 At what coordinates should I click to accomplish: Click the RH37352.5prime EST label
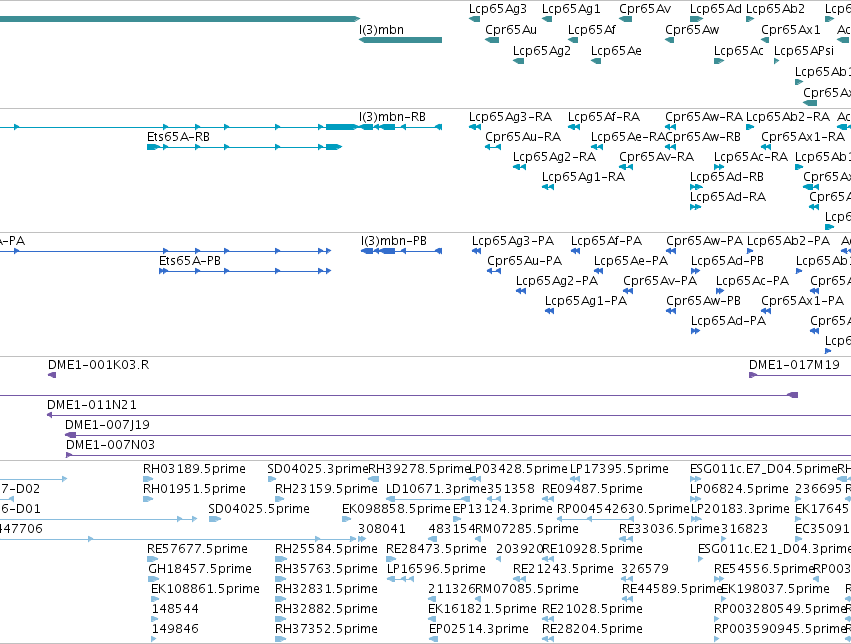click(x=326, y=629)
